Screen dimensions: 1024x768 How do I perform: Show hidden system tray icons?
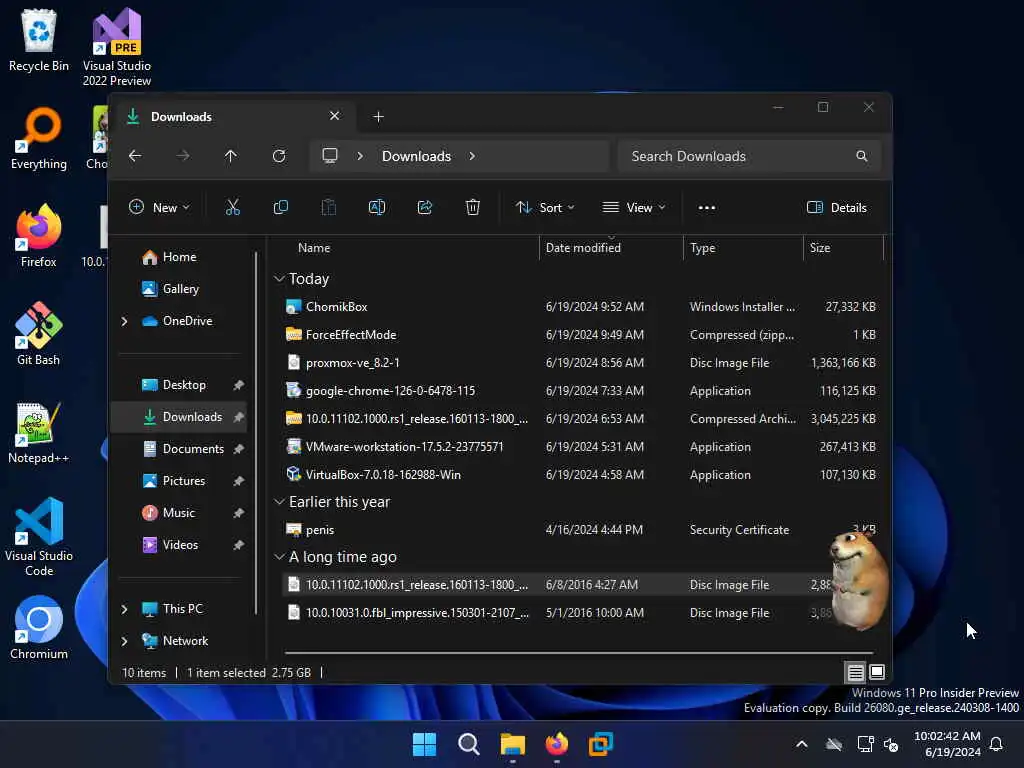(802, 744)
